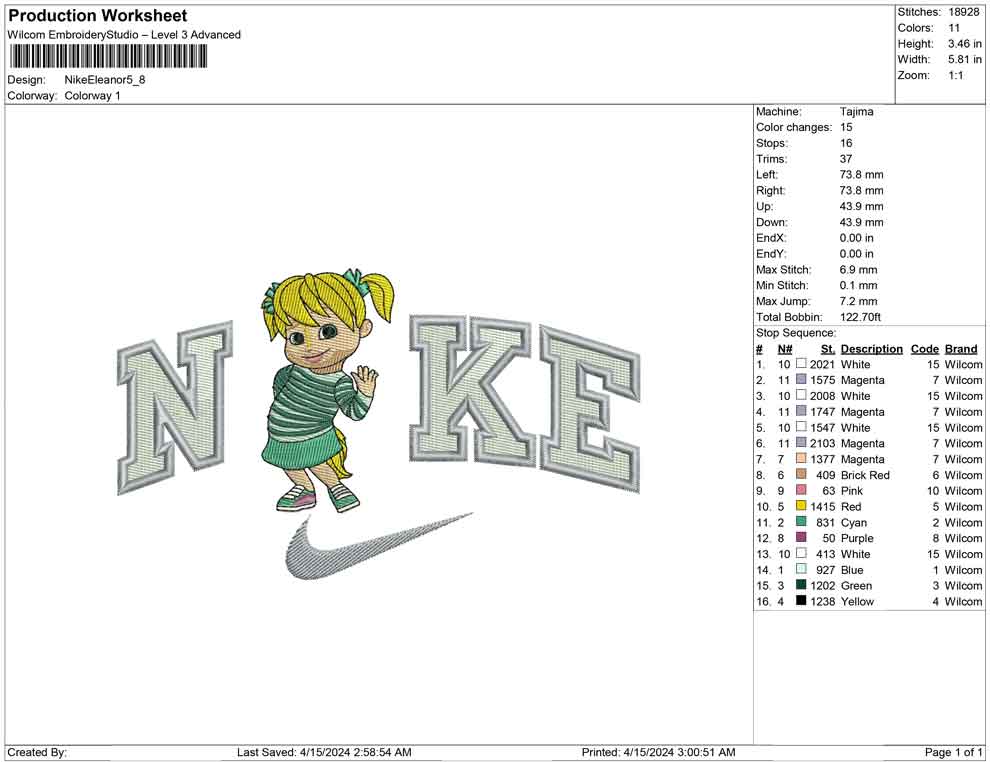Click the barcode under the worksheet title
The width and height of the screenshot is (990, 762).
pyautogui.click(x=108, y=57)
